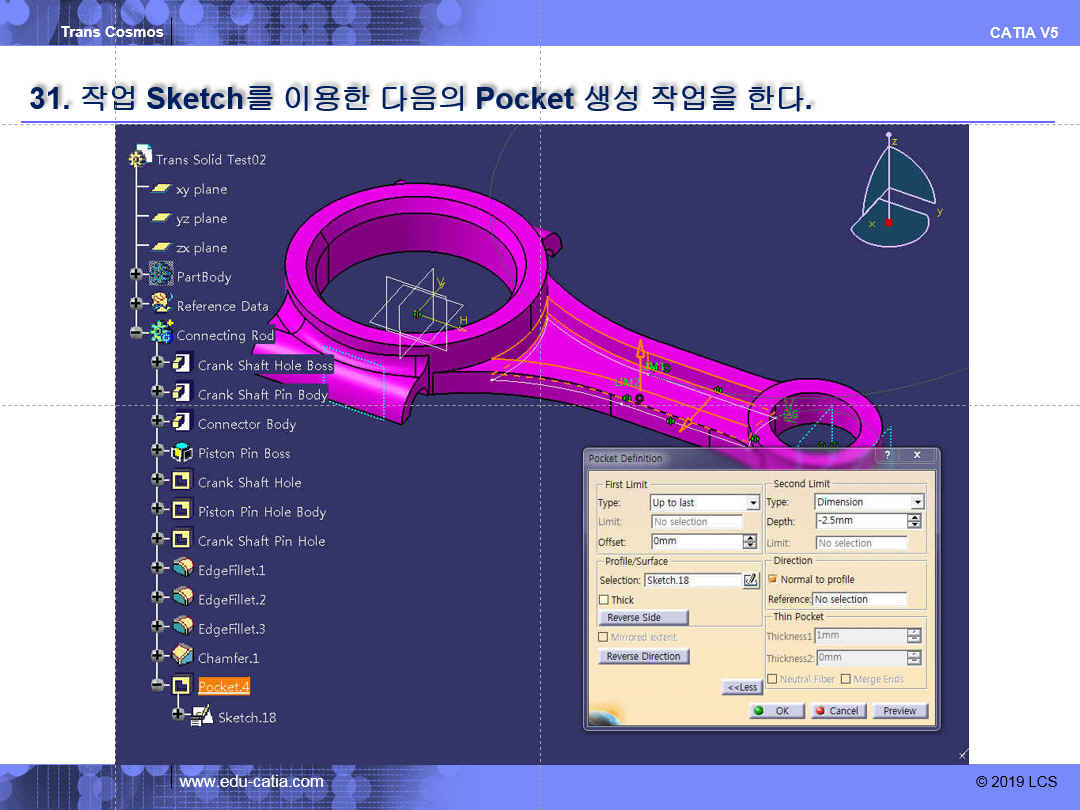Click the Reverse Direction button
This screenshot has width=1080, height=810.
point(644,657)
